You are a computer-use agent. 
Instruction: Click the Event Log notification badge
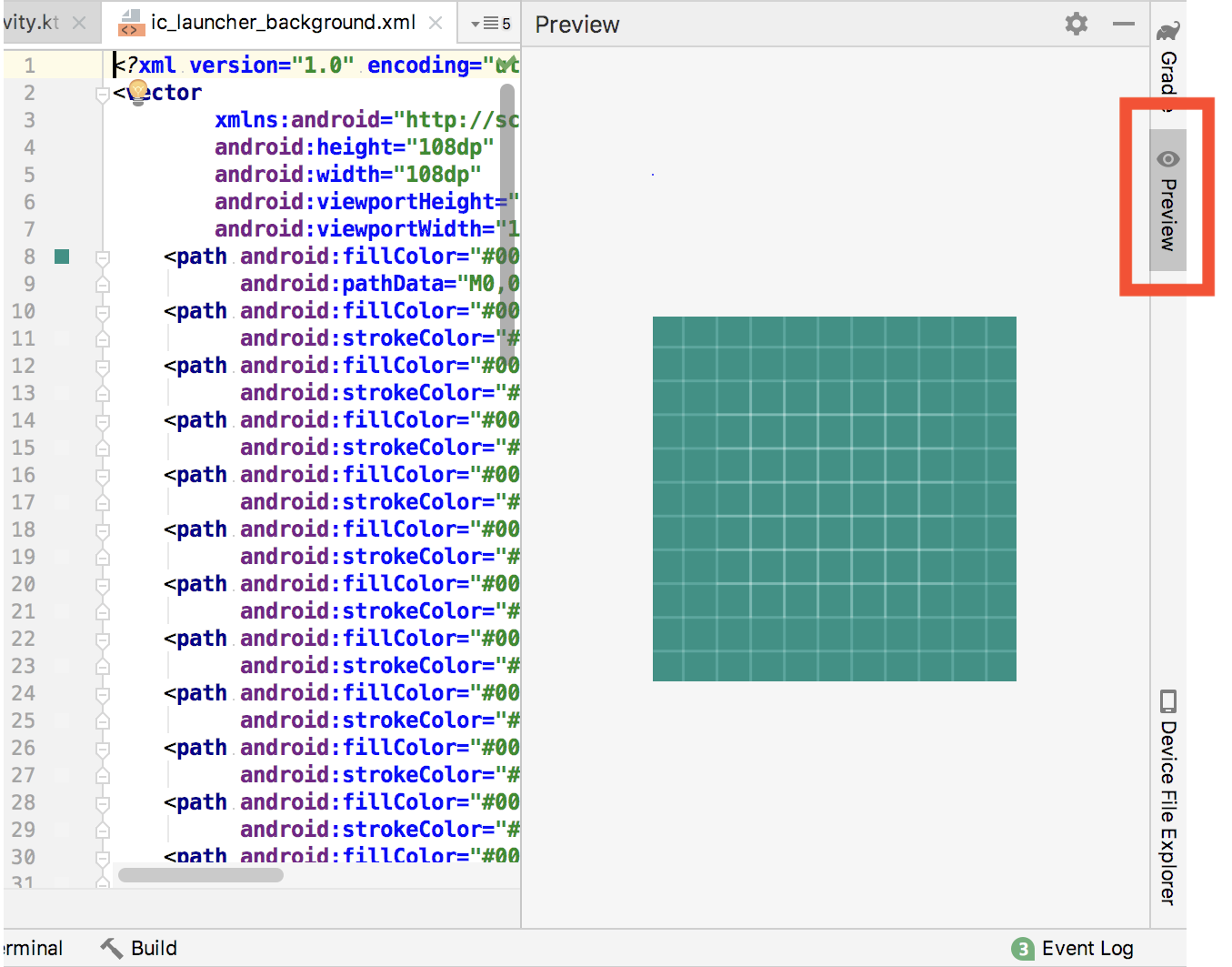[x=1023, y=949]
